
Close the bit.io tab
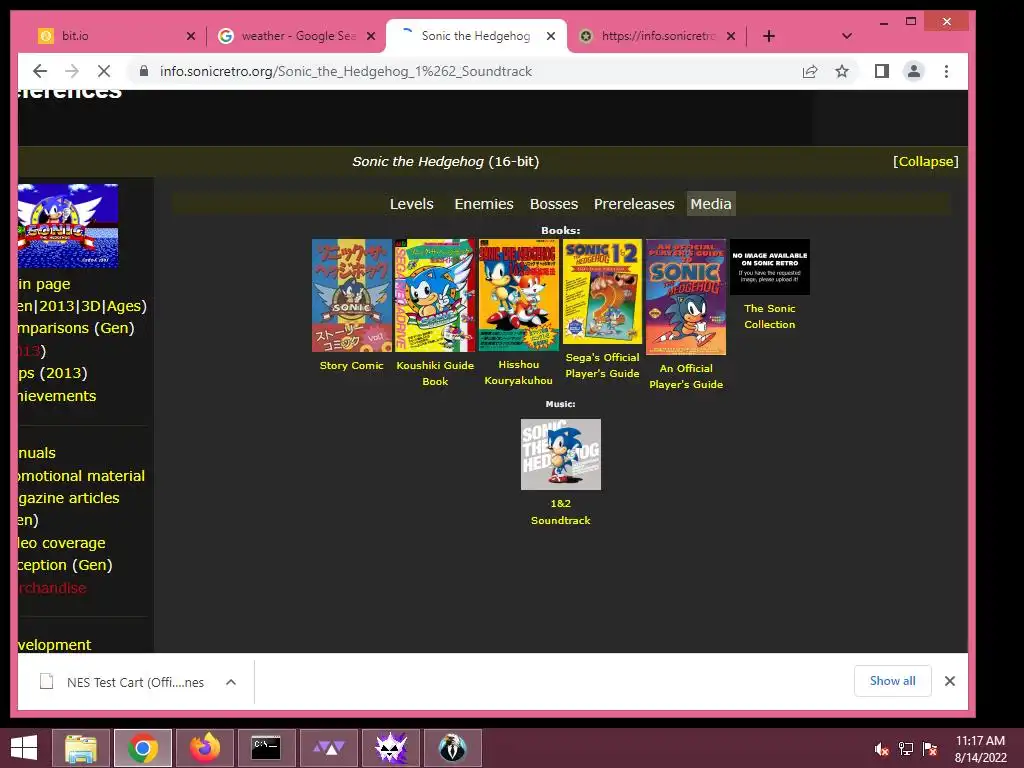191,36
